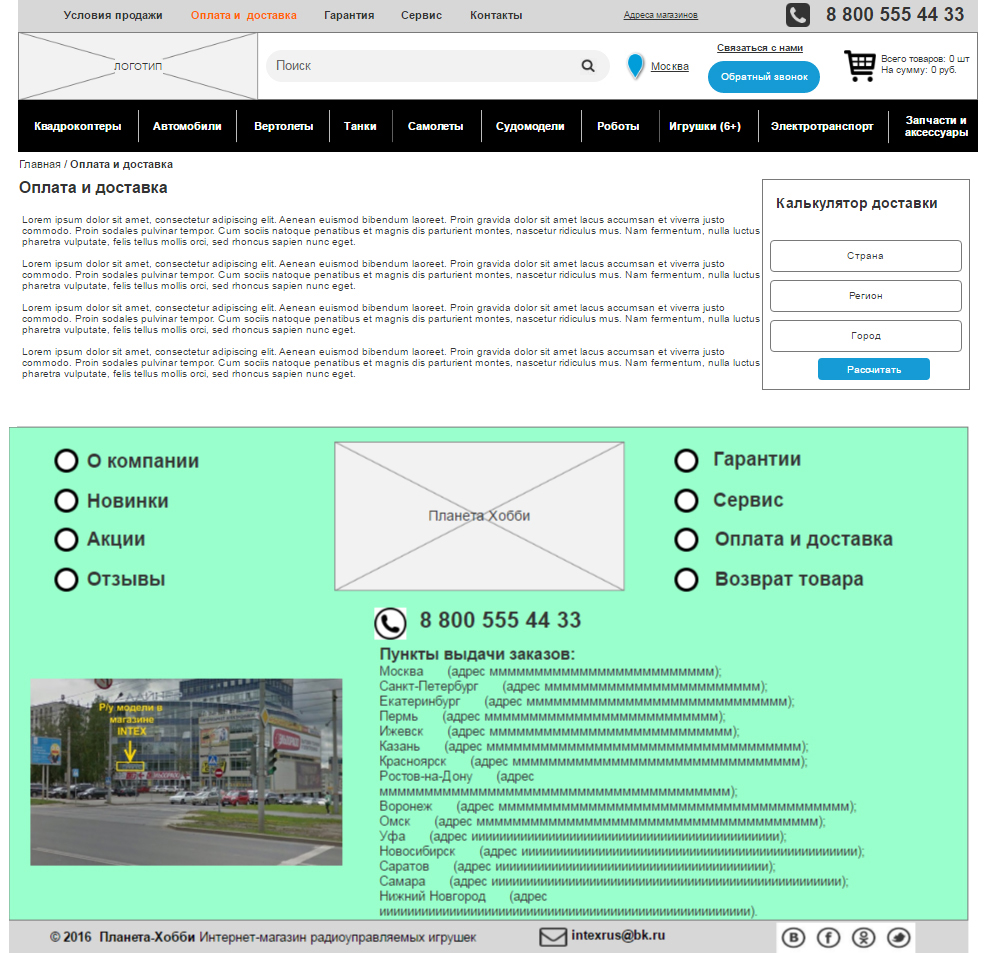999x953 pixels.
Task: Click the Связаться с нами link
Action: [x=759, y=48]
